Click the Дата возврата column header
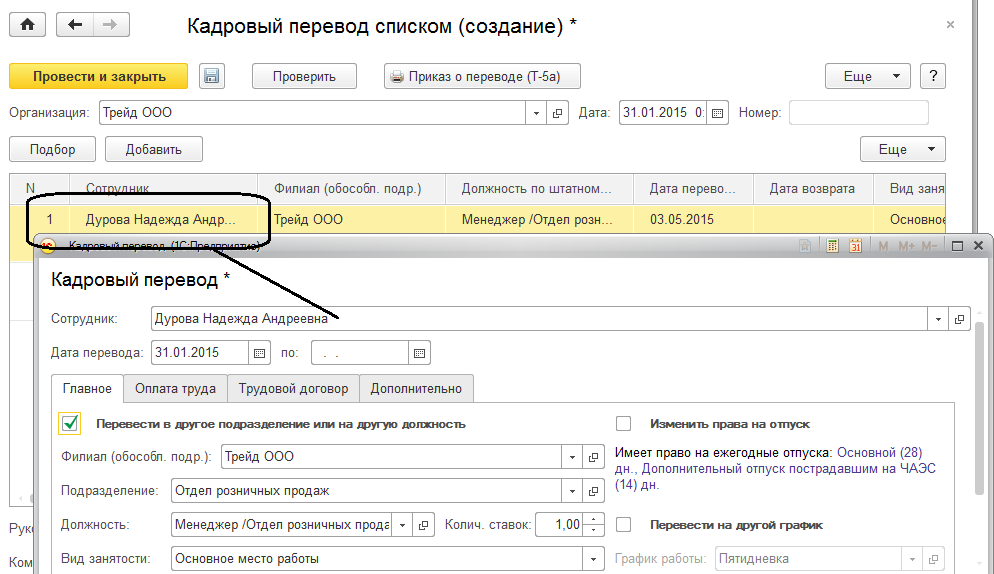The image size is (994, 574). point(813,188)
